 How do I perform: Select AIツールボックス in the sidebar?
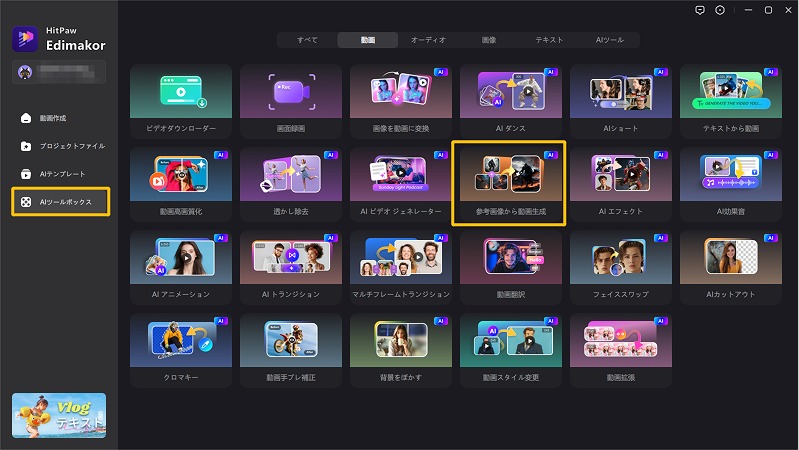click(x=61, y=202)
